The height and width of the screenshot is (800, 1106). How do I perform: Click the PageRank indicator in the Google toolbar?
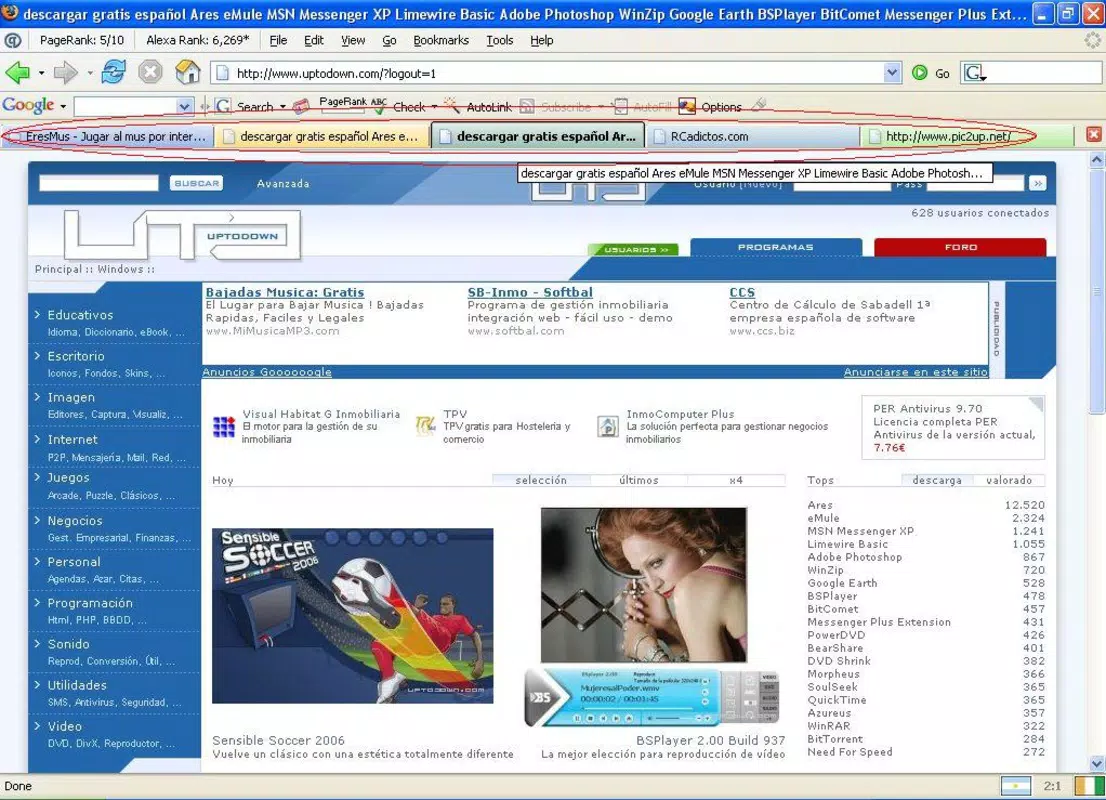click(342, 104)
